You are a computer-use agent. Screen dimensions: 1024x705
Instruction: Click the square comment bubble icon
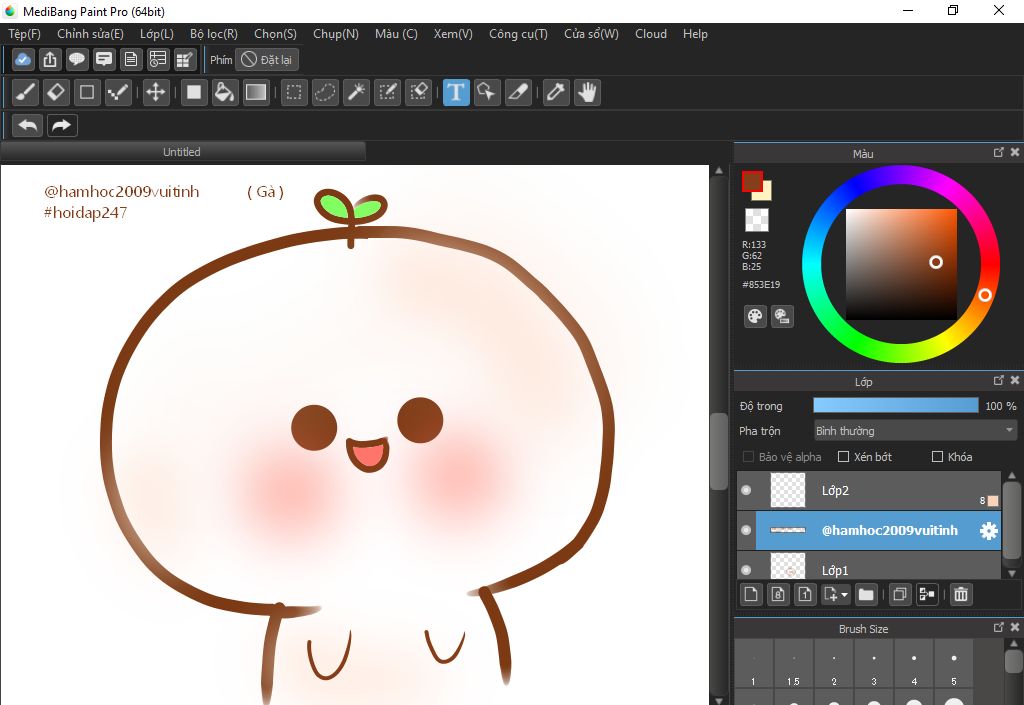pyautogui.click(x=104, y=59)
